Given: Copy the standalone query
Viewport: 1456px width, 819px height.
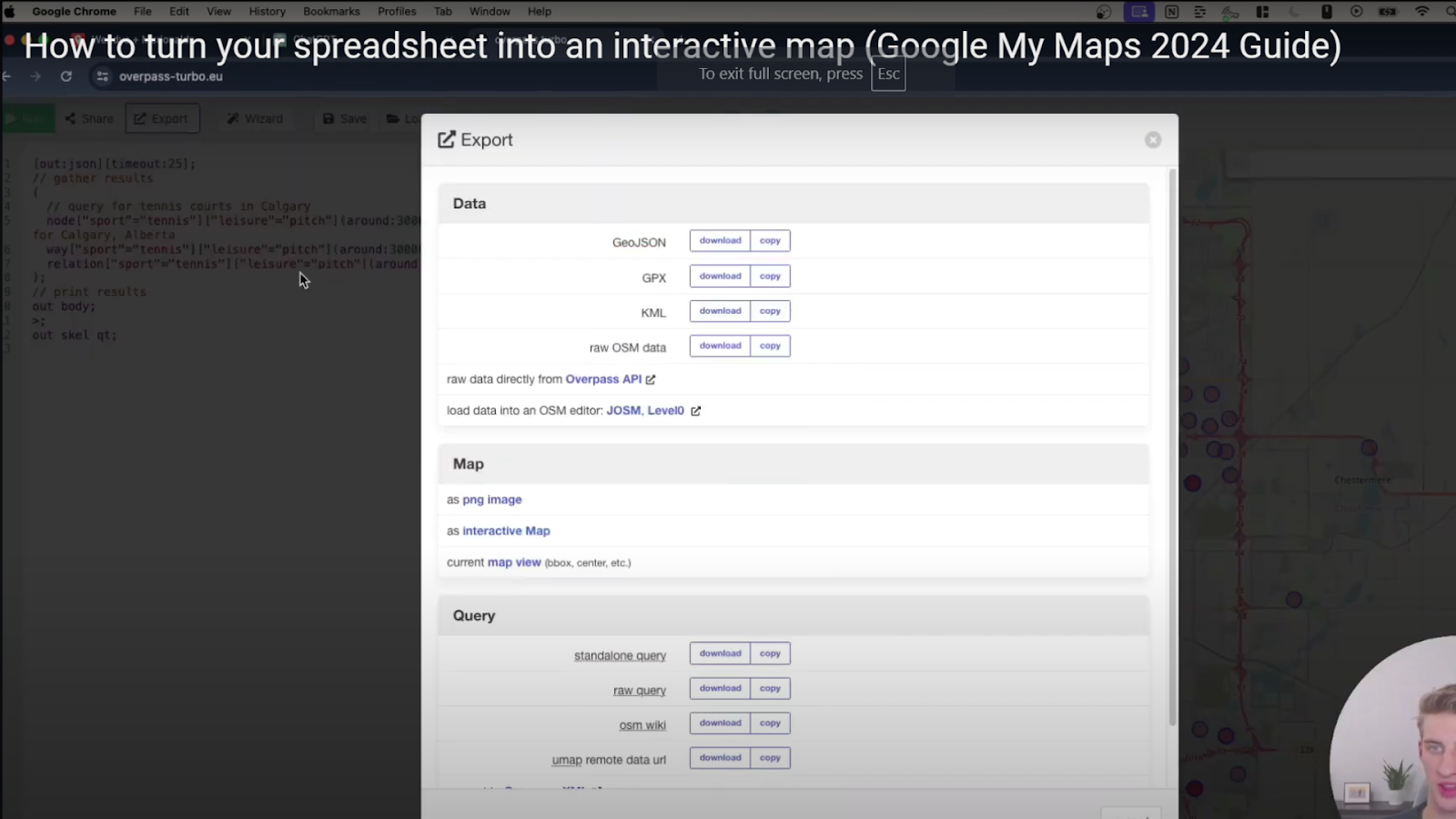Looking at the screenshot, I should 770,653.
